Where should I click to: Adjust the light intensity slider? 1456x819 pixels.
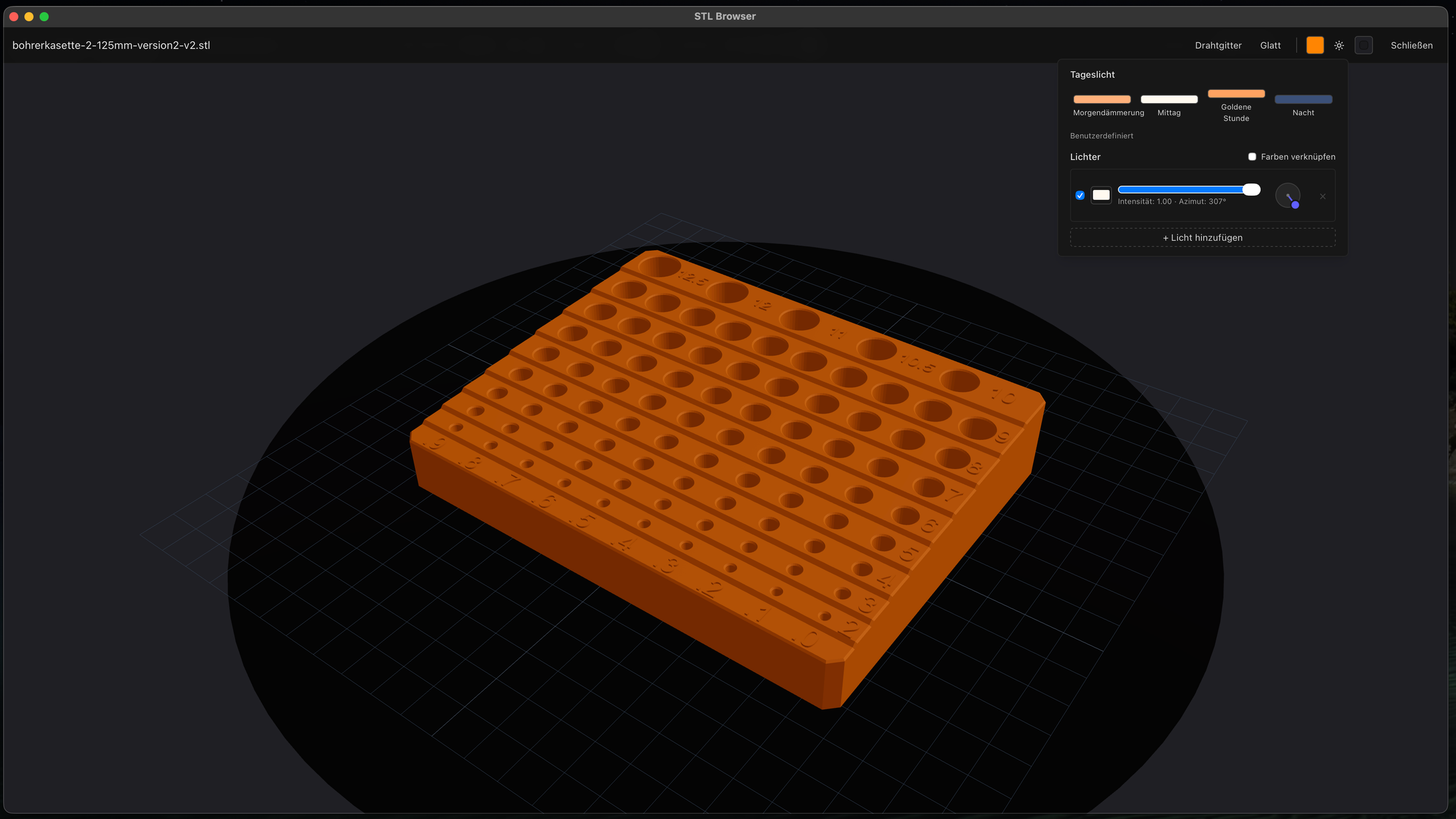[x=1189, y=190]
